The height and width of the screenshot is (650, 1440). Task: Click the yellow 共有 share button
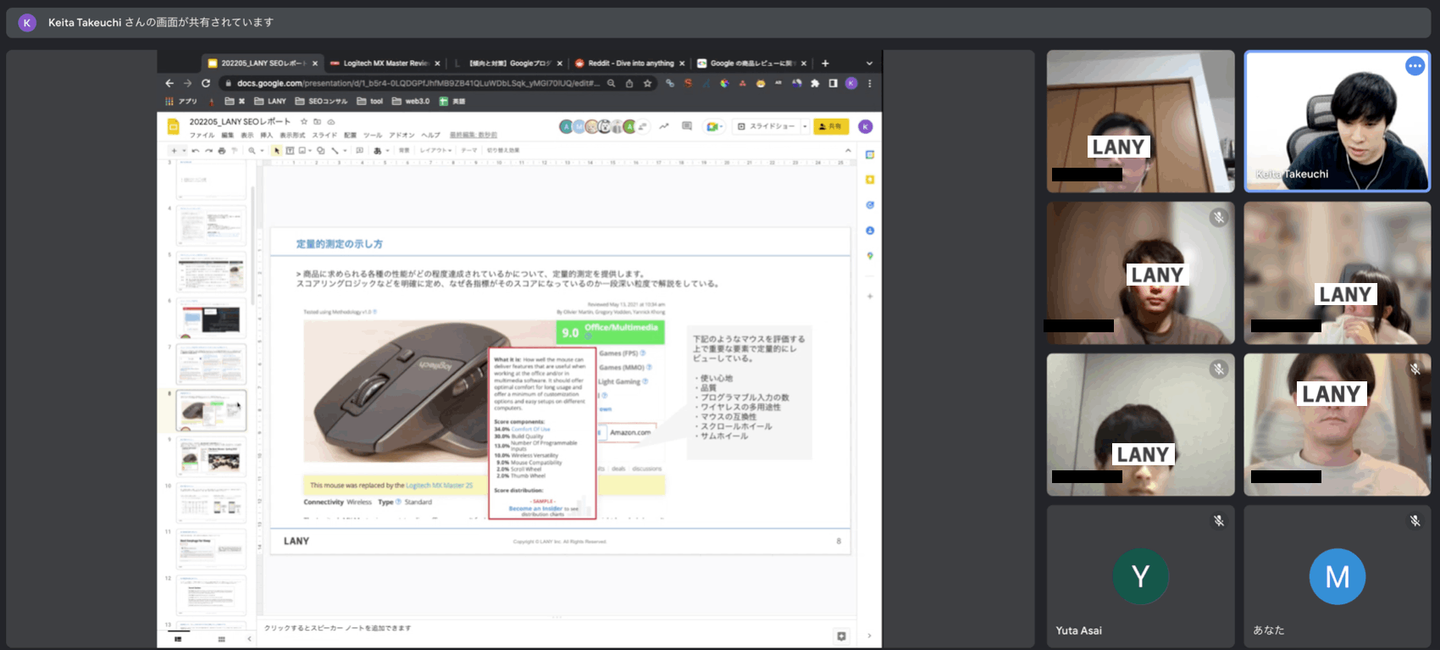coord(831,126)
